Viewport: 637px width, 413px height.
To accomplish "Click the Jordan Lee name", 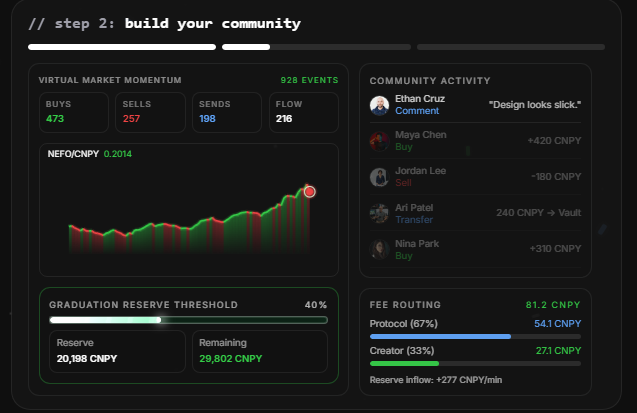I will [420, 171].
